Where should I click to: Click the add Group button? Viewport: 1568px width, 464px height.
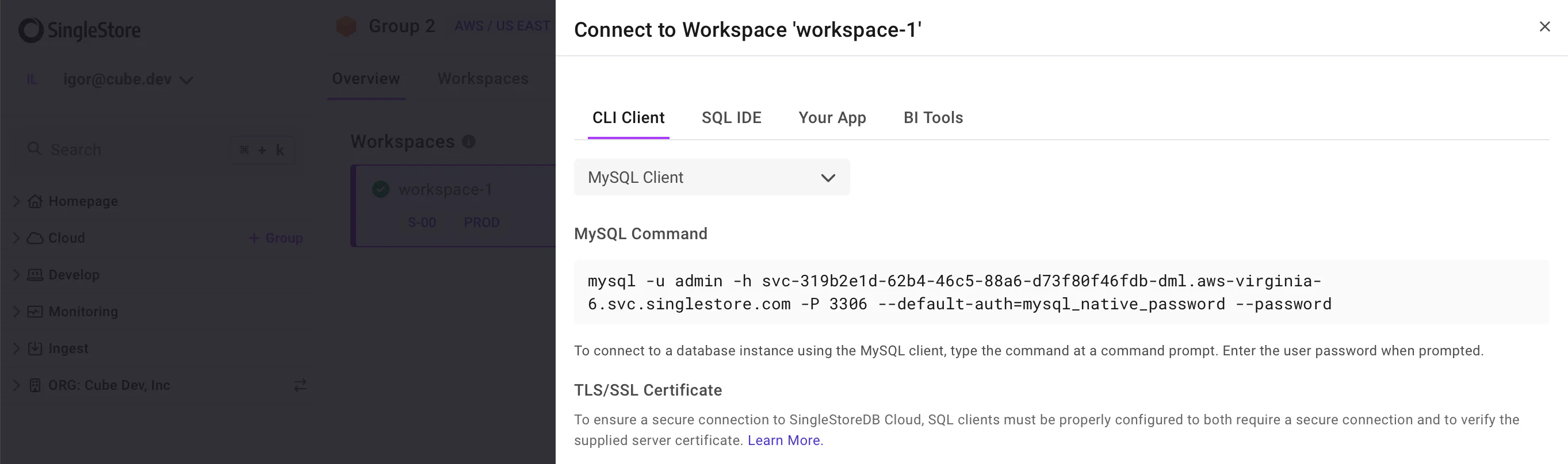[276, 239]
